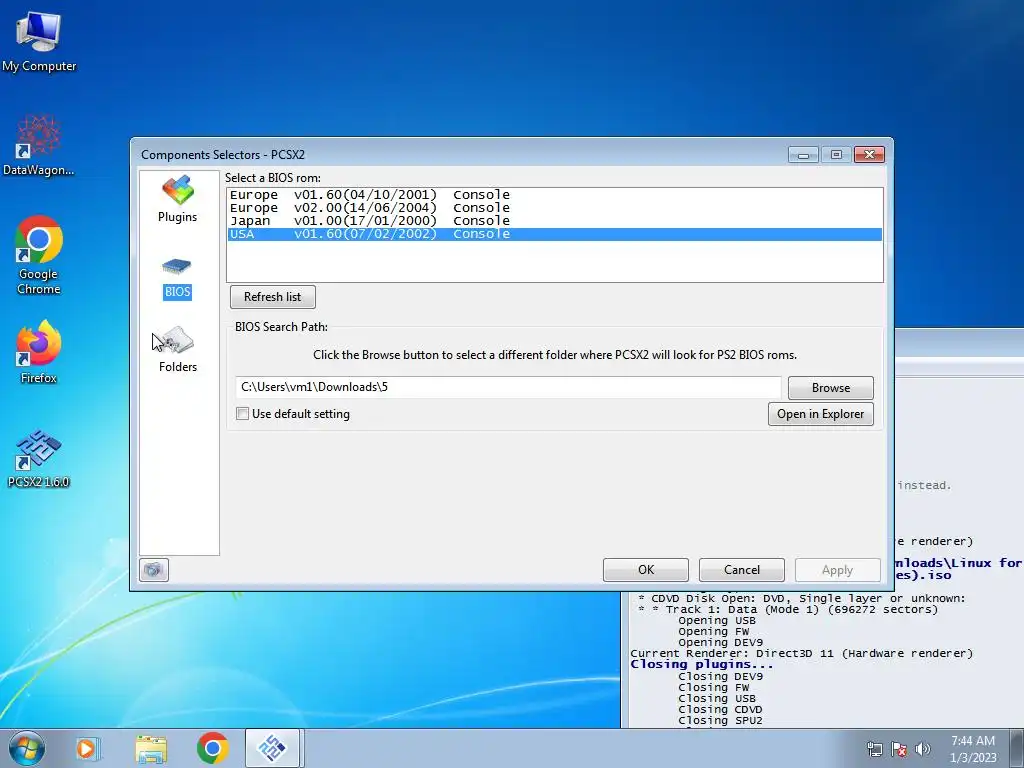Select Europe v01.60 BIOS rom

click(554, 195)
